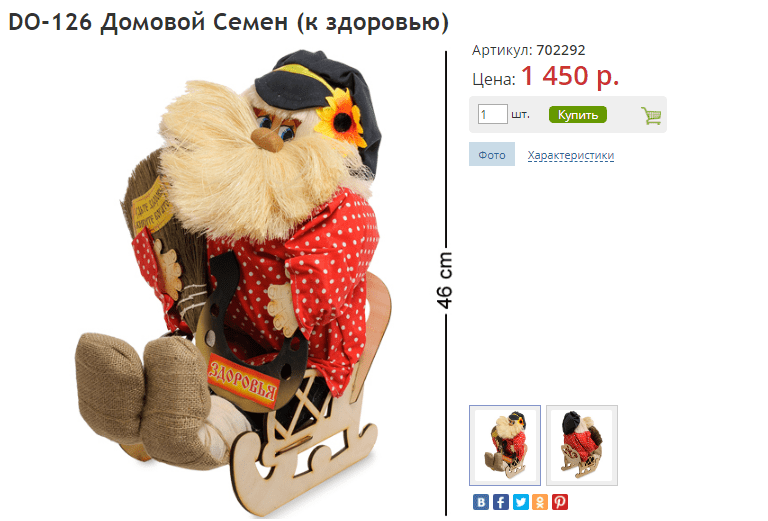Click the article number 702292

(x=561, y=50)
